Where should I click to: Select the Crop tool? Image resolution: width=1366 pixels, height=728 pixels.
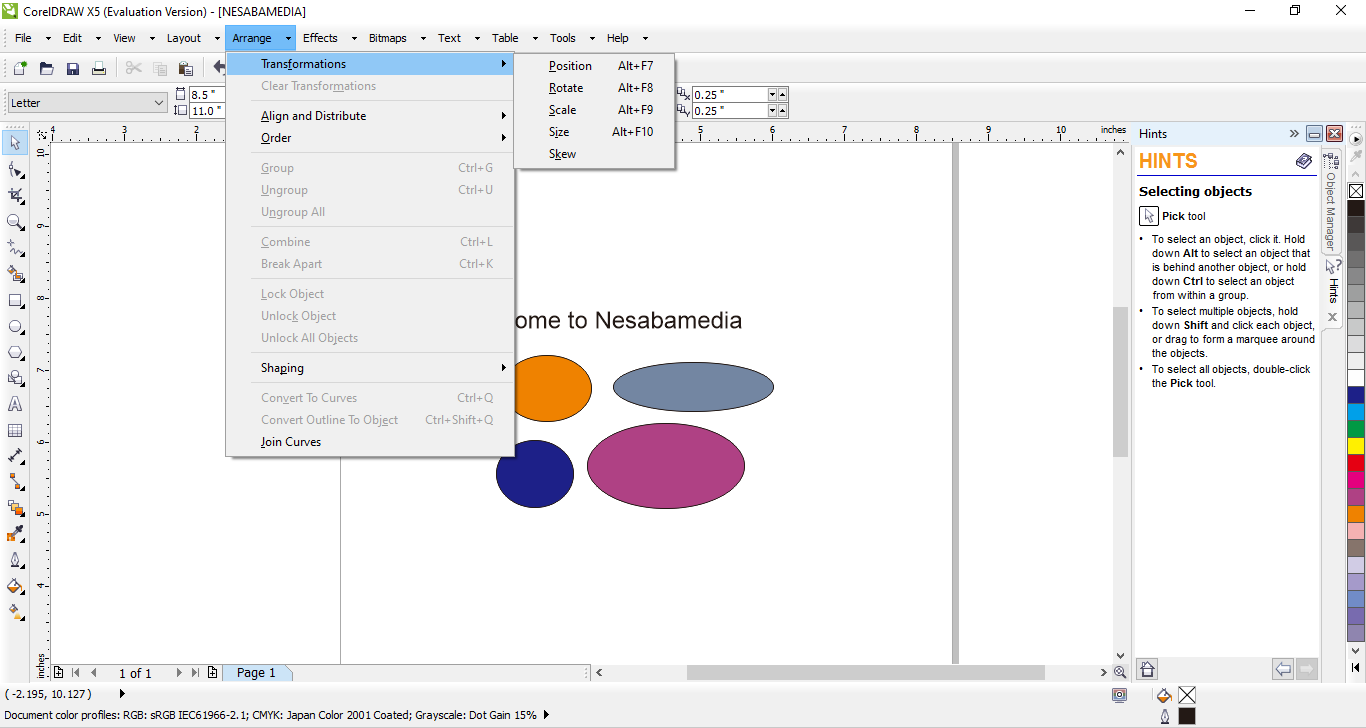[15, 196]
